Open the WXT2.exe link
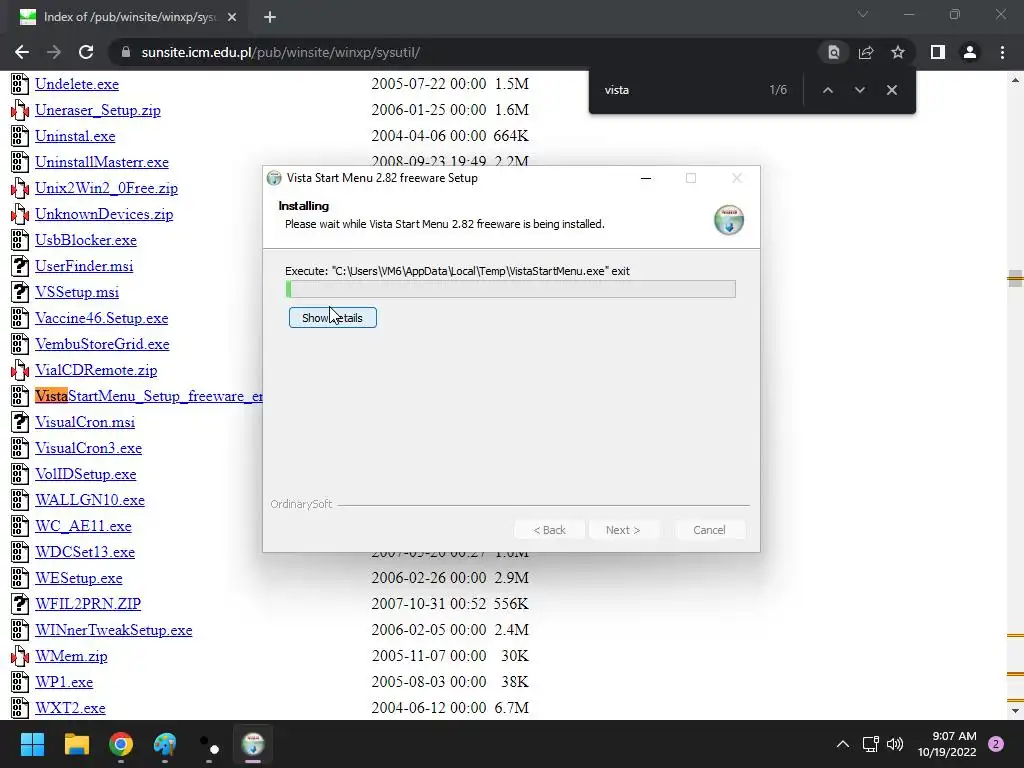 [x=71, y=708]
